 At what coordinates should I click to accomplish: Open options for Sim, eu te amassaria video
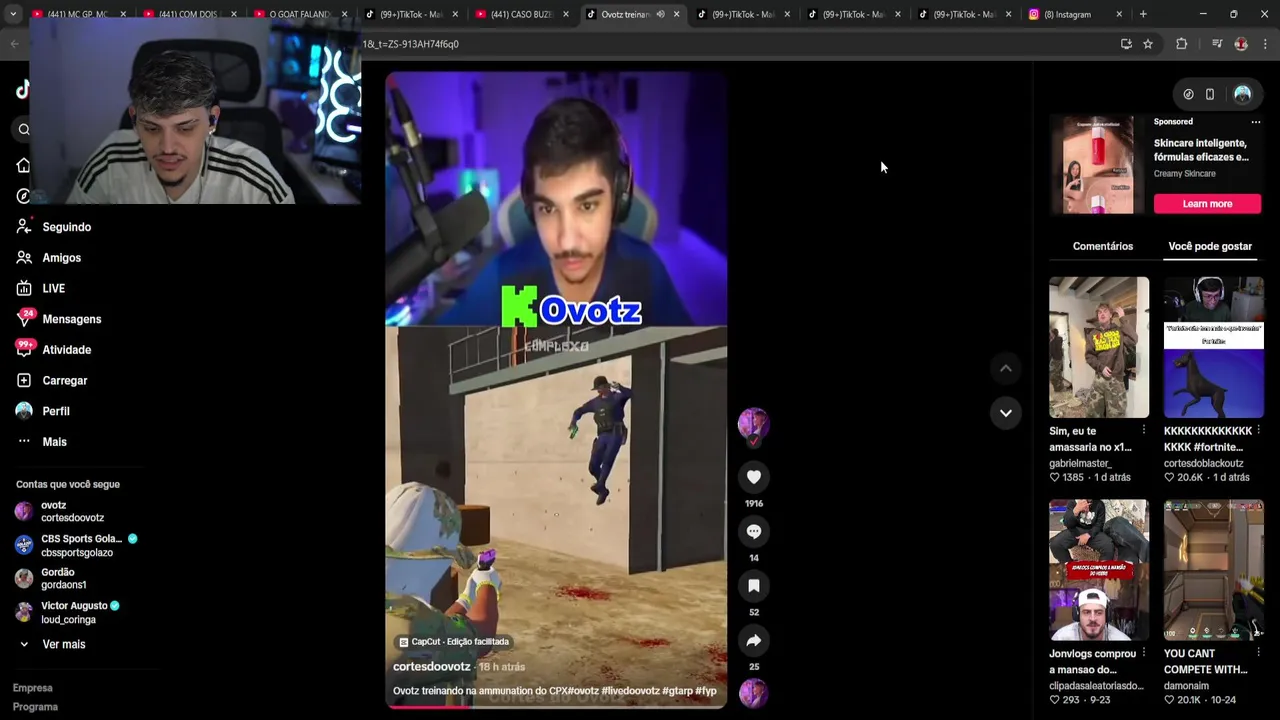[x=1144, y=431]
